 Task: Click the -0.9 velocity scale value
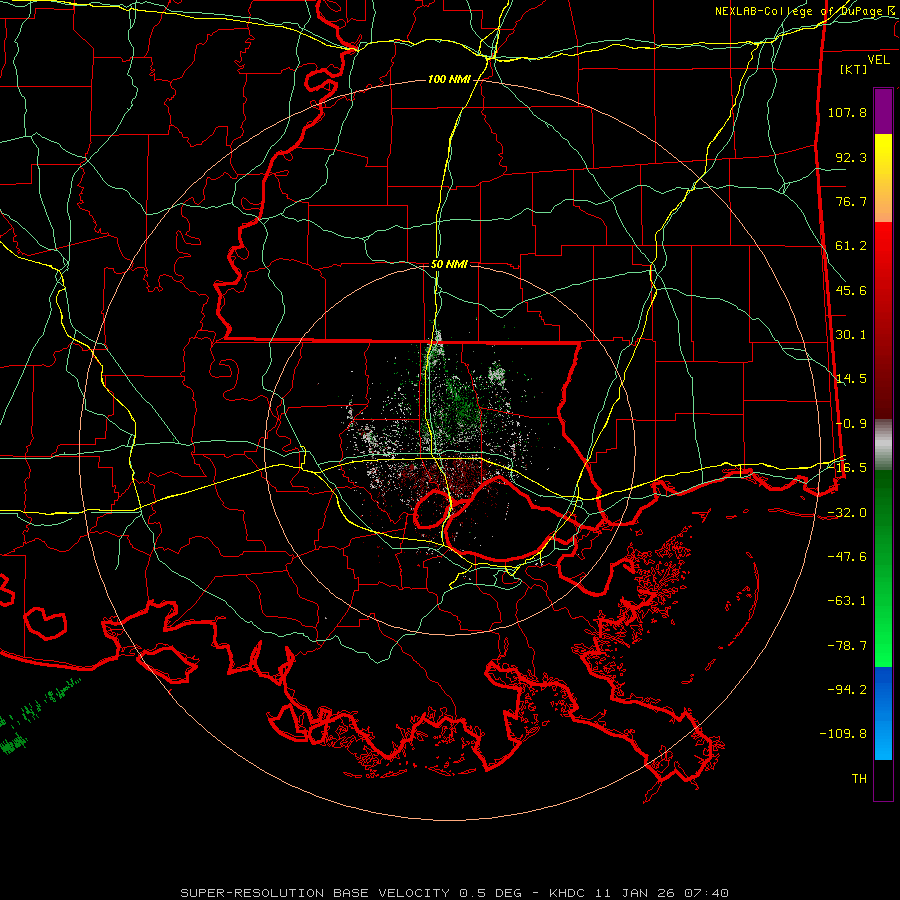click(x=851, y=424)
